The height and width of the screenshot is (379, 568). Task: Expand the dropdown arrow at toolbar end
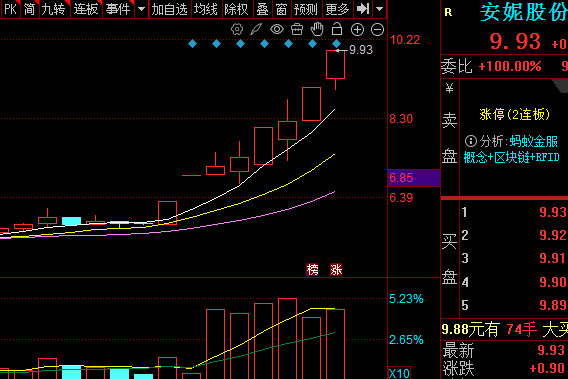(379, 9)
